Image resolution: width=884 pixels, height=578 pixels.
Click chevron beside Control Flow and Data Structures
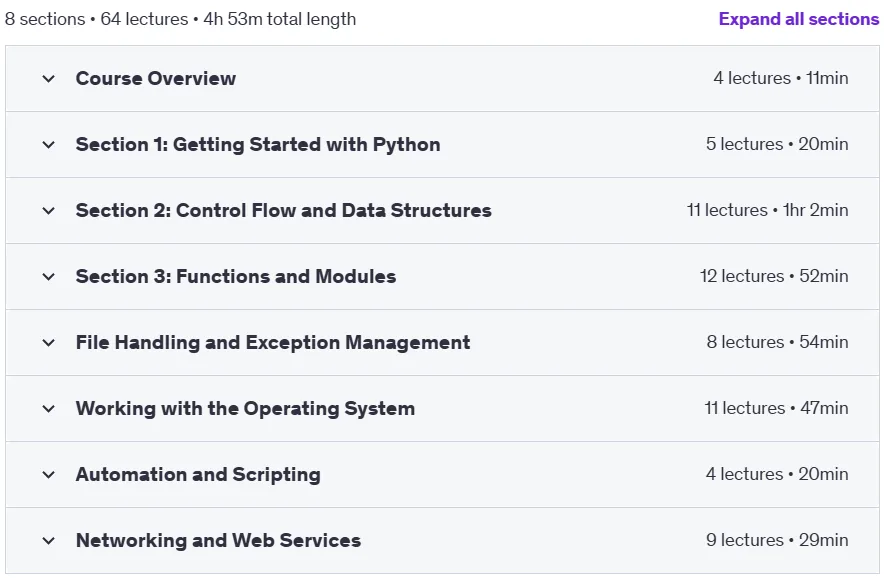[x=48, y=210]
